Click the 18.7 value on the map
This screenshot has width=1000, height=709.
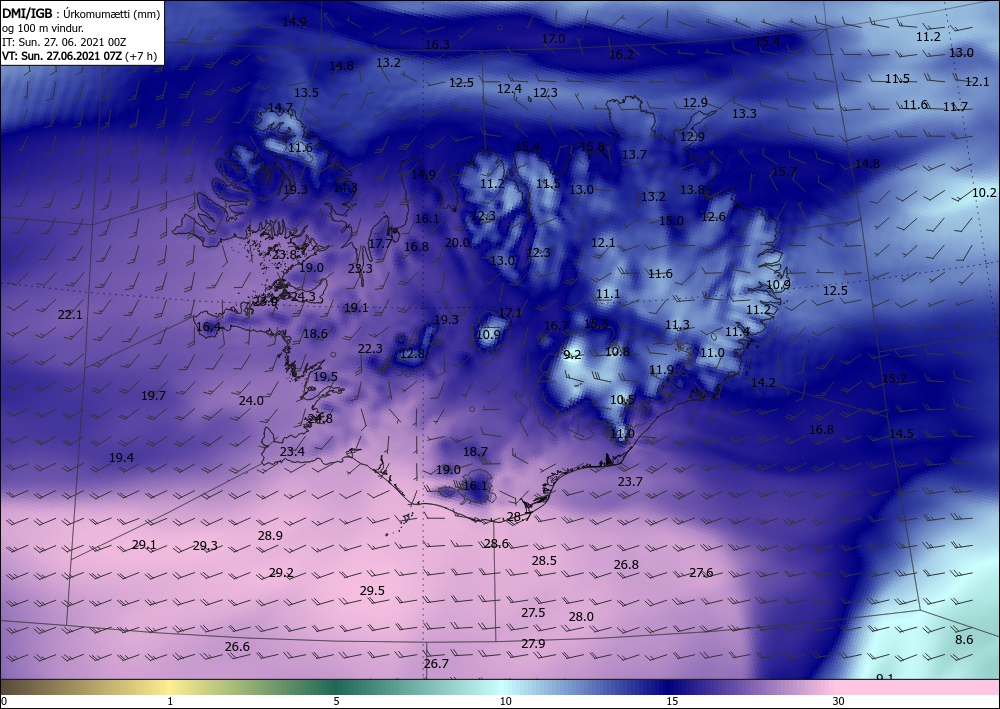475,451
